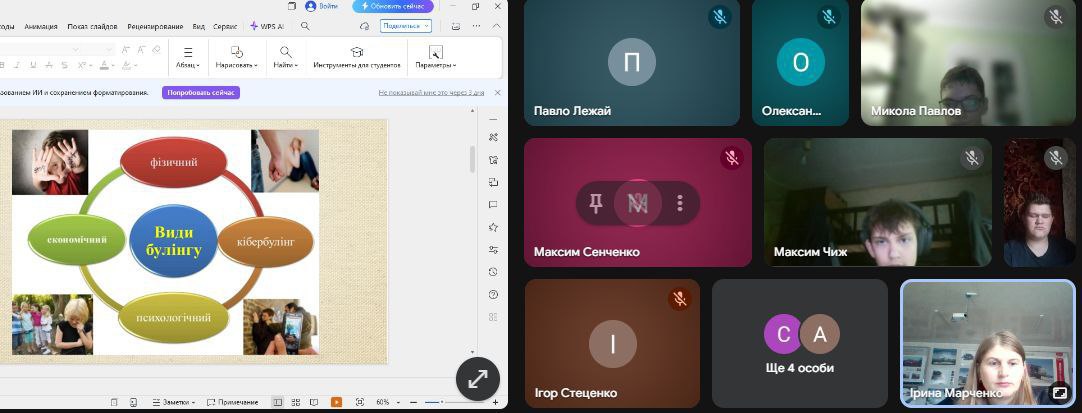The image size is (1082, 413).
Task: Open more options for Максим Сенченко
Action: click(680, 203)
